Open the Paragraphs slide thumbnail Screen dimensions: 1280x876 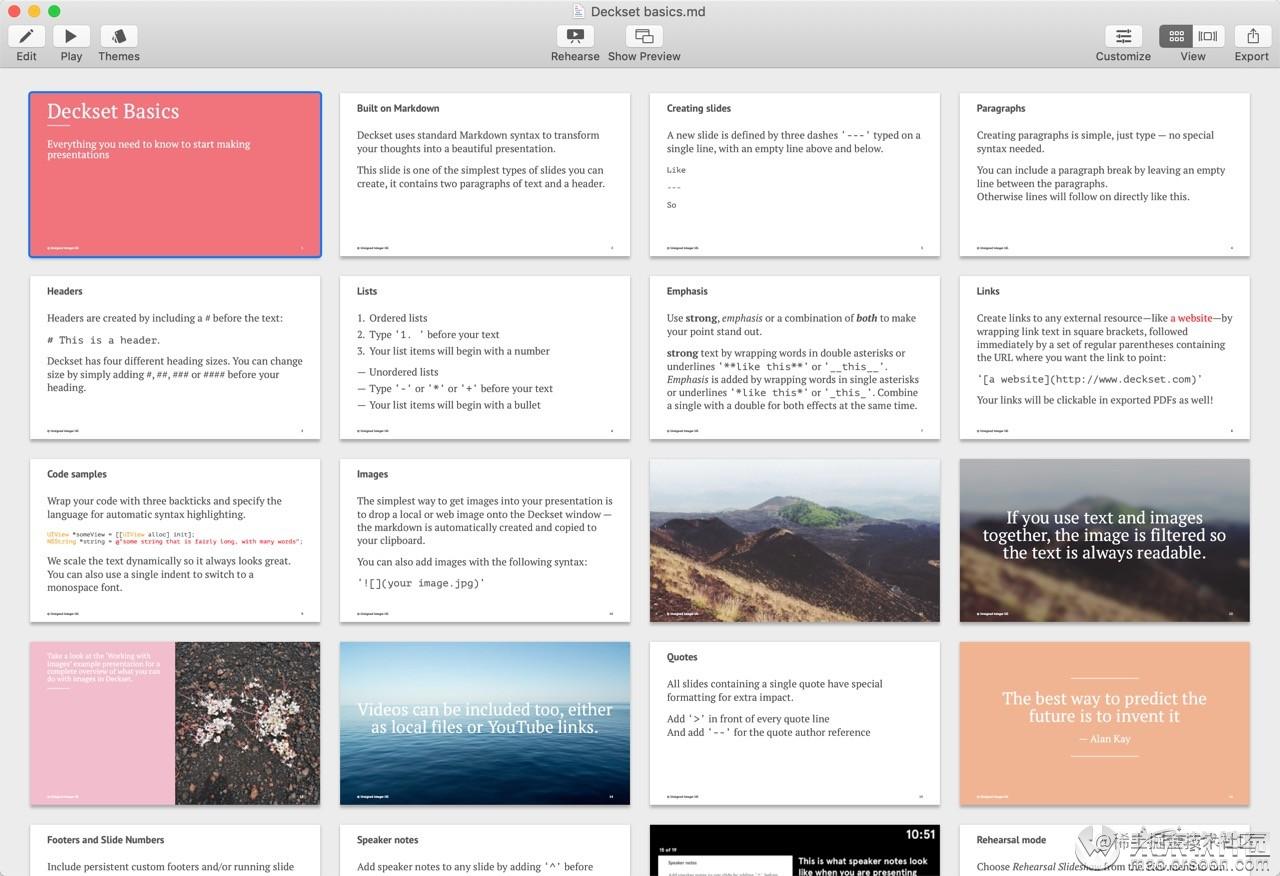(x=1105, y=175)
